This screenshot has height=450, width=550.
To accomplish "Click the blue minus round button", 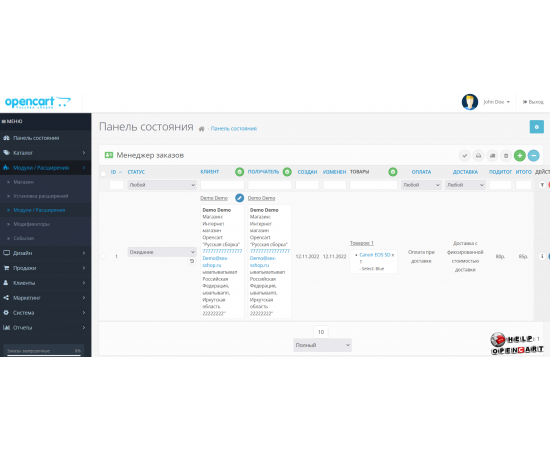I will tap(534, 155).
